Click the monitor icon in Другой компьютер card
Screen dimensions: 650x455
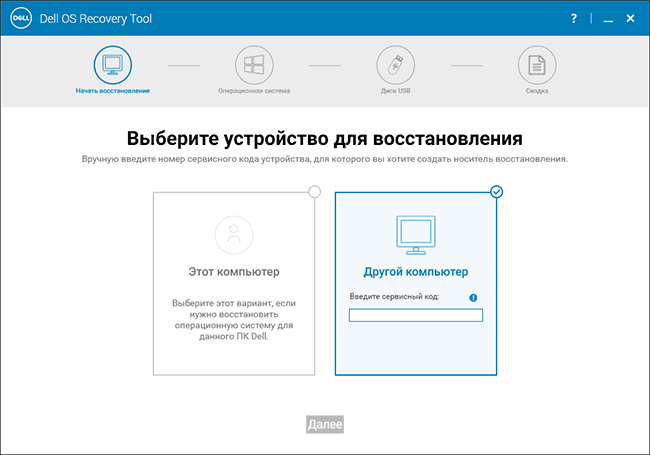415,236
